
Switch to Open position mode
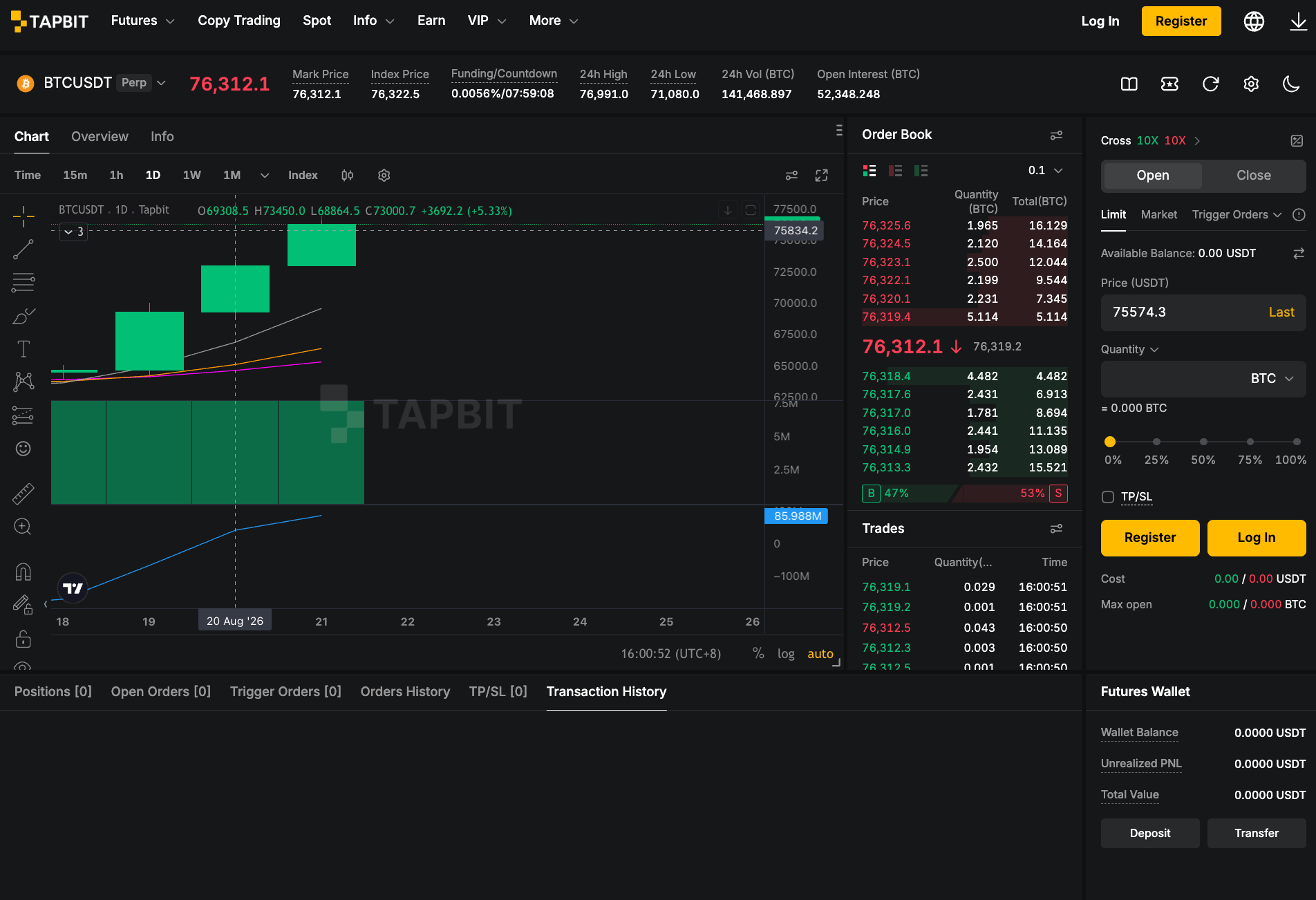pyautogui.click(x=1153, y=176)
